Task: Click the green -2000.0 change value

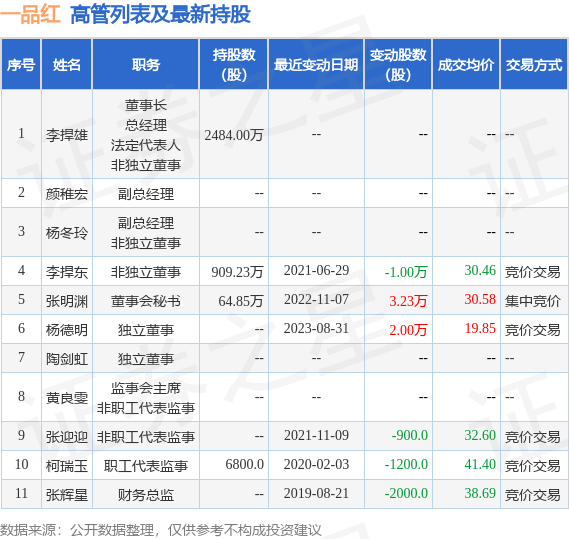Action: coord(406,493)
